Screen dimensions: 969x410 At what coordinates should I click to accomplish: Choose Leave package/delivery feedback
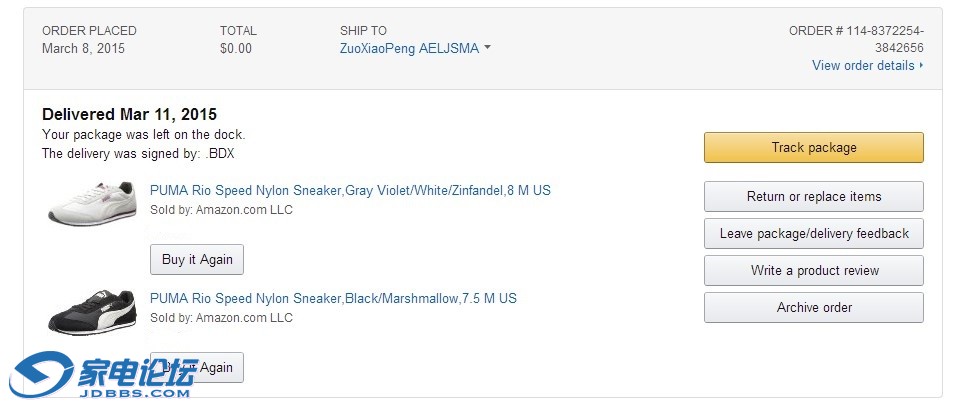pyautogui.click(x=814, y=234)
